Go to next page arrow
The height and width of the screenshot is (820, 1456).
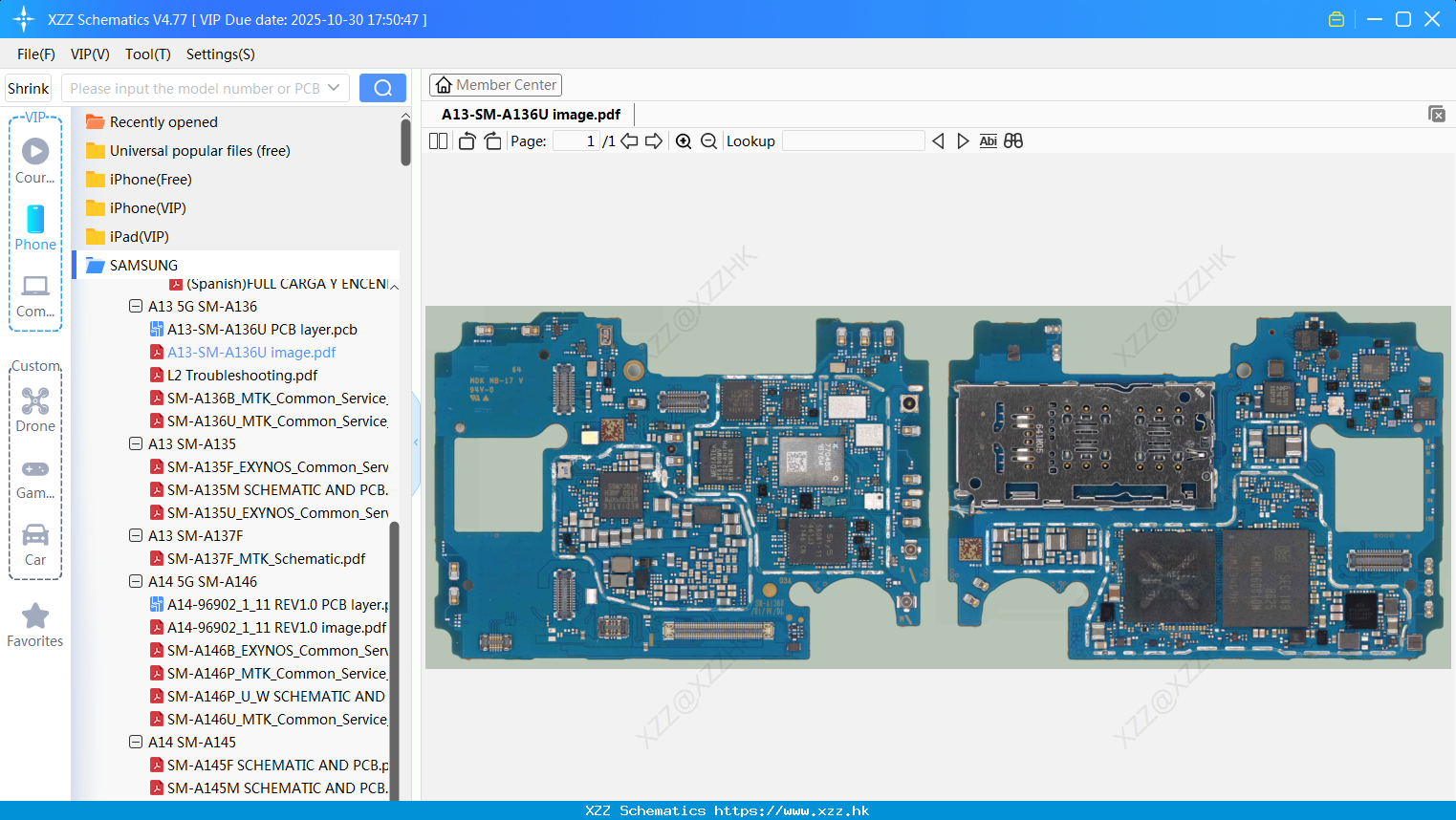tap(654, 141)
